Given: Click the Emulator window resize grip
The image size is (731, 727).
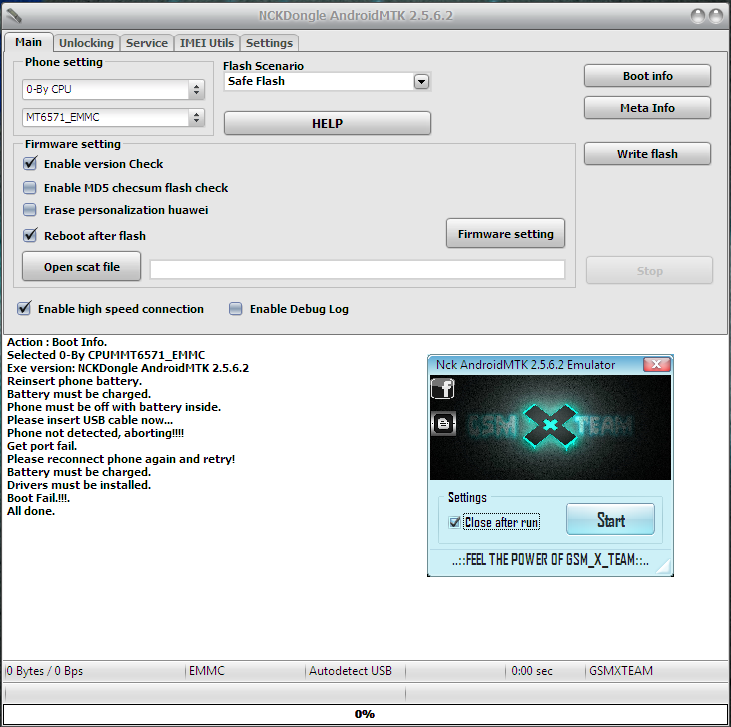Looking at the screenshot, I should (x=664, y=566).
